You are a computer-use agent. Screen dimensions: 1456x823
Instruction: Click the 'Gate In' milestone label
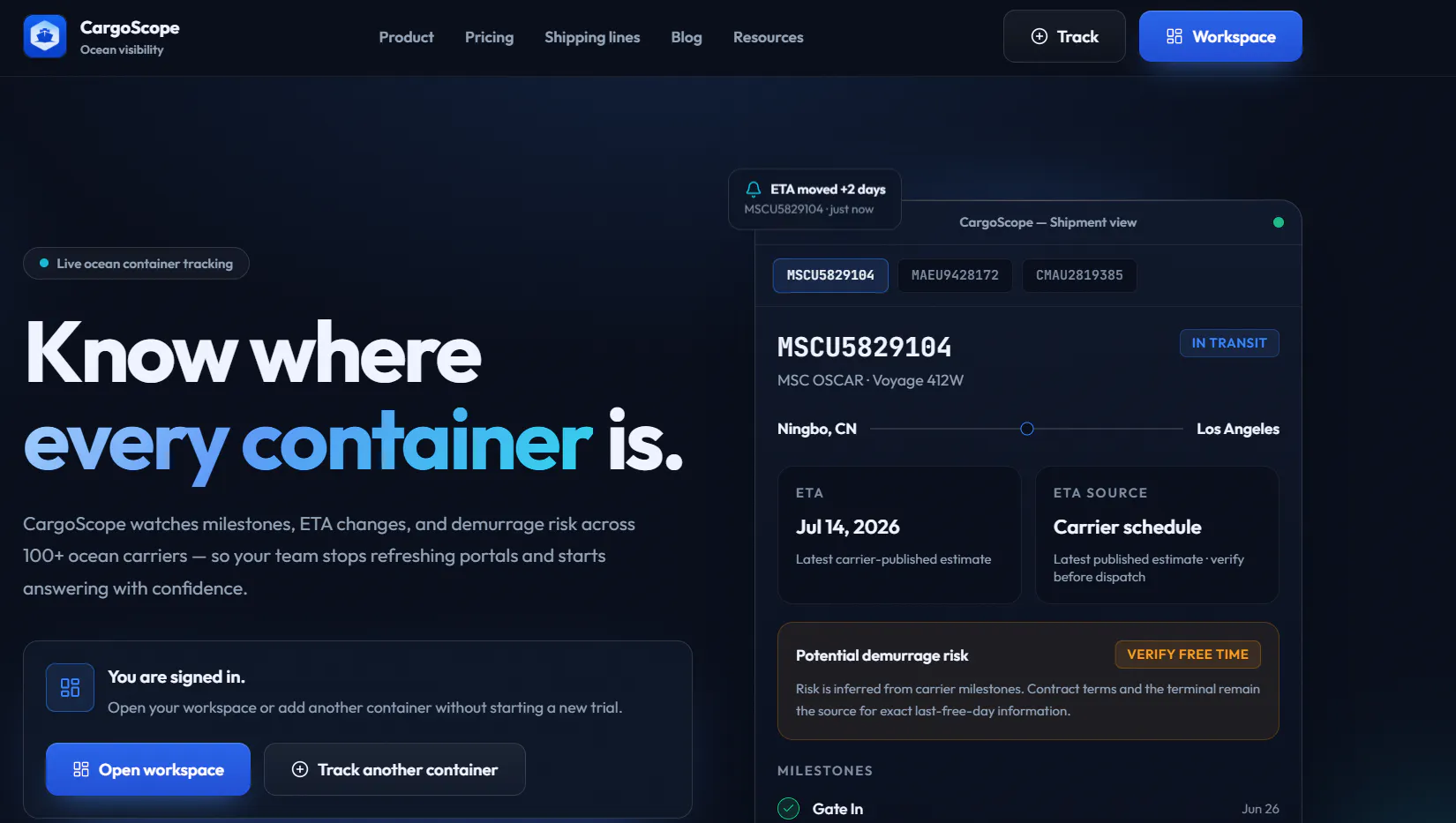tap(837, 809)
